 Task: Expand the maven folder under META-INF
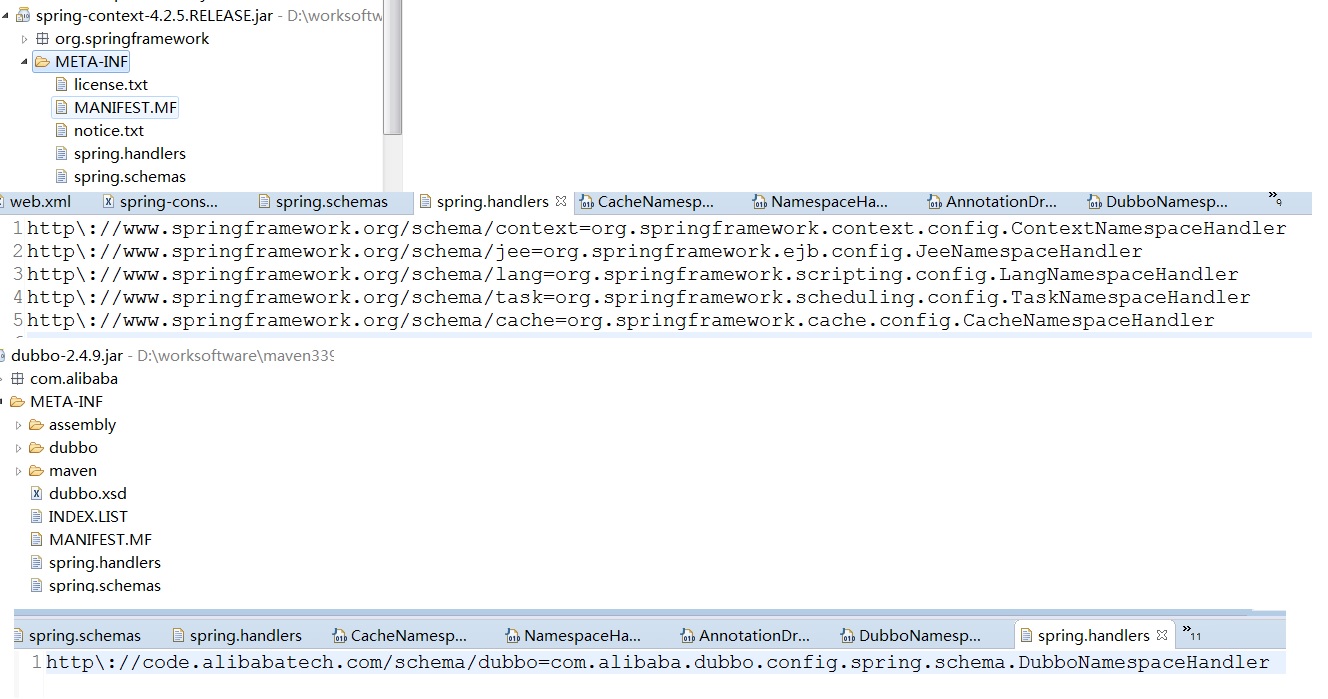point(18,471)
